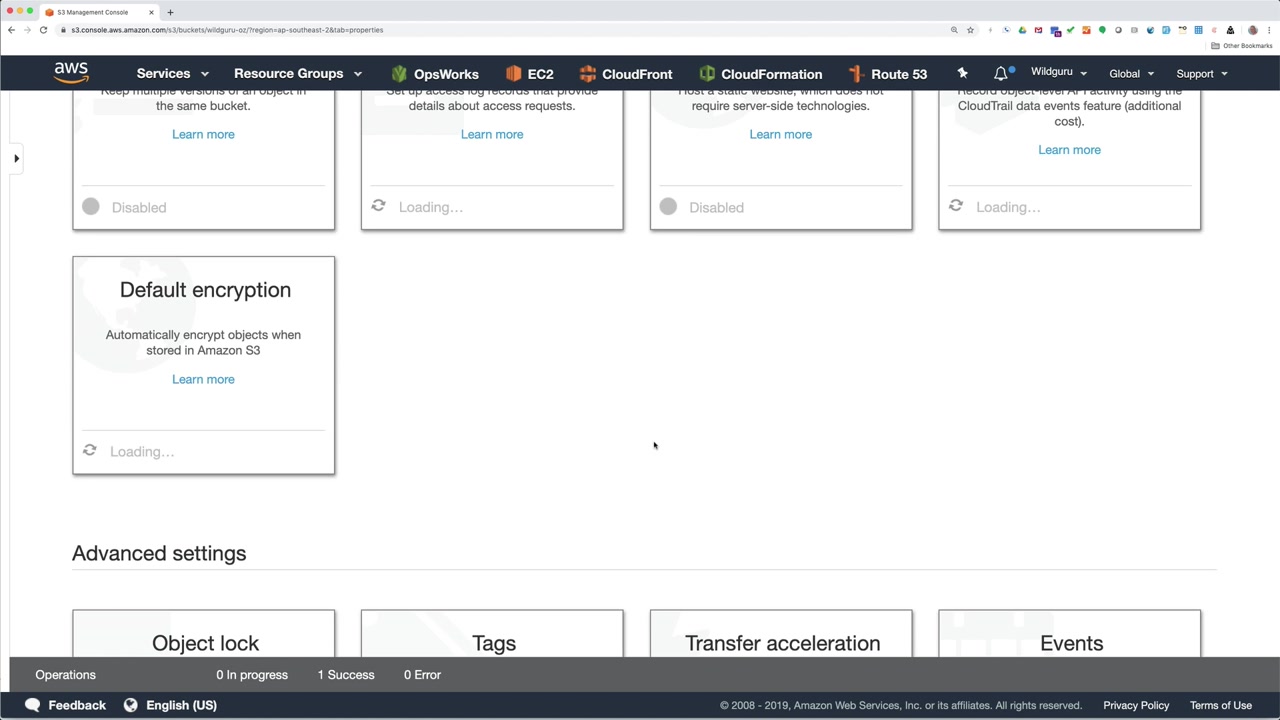The image size is (1280, 720).
Task: Click the Feedback button in footer
Action: 65,705
